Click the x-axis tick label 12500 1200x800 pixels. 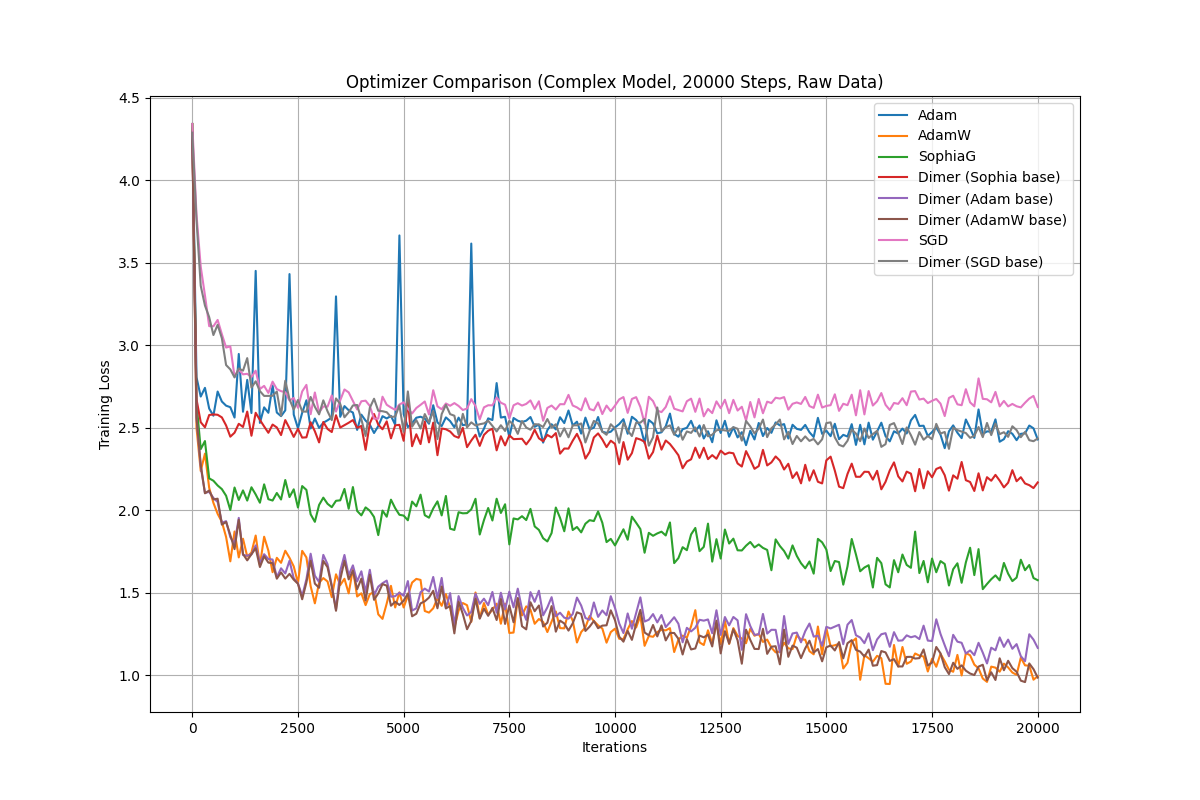tap(721, 728)
